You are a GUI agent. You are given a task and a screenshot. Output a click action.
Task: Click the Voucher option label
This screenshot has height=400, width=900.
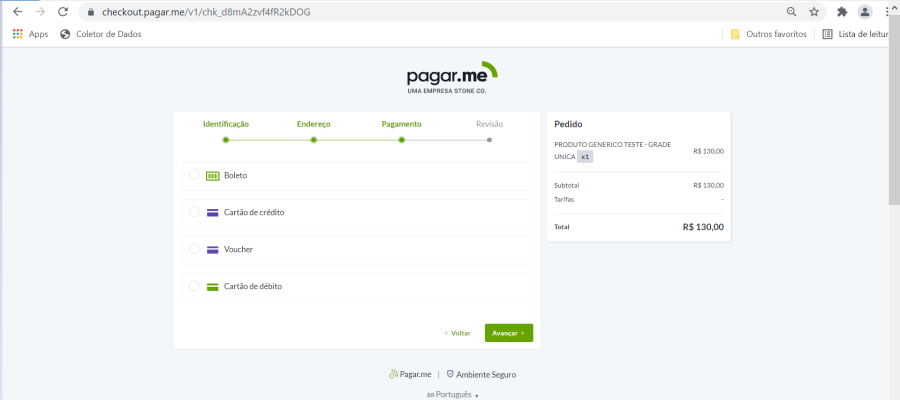[x=238, y=250]
